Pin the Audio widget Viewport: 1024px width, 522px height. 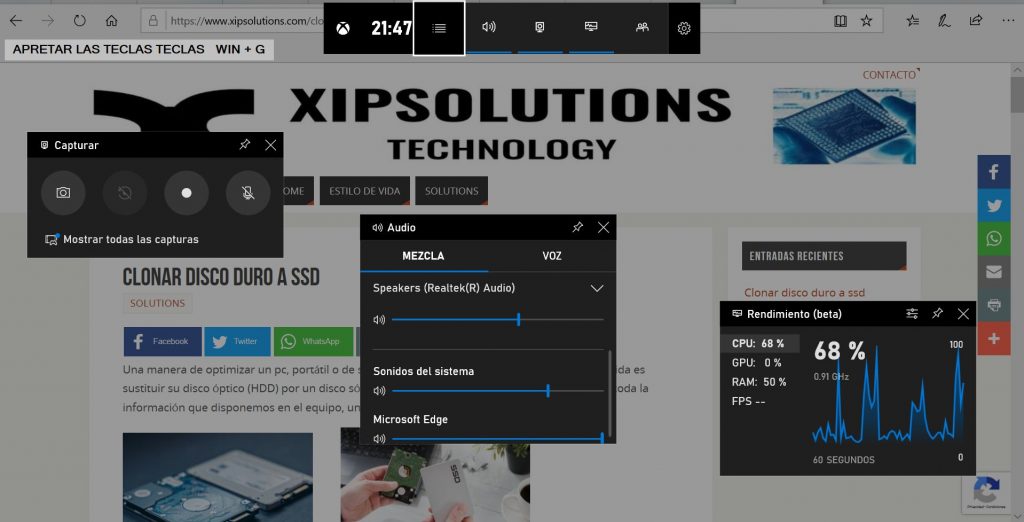pyautogui.click(x=577, y=227)
